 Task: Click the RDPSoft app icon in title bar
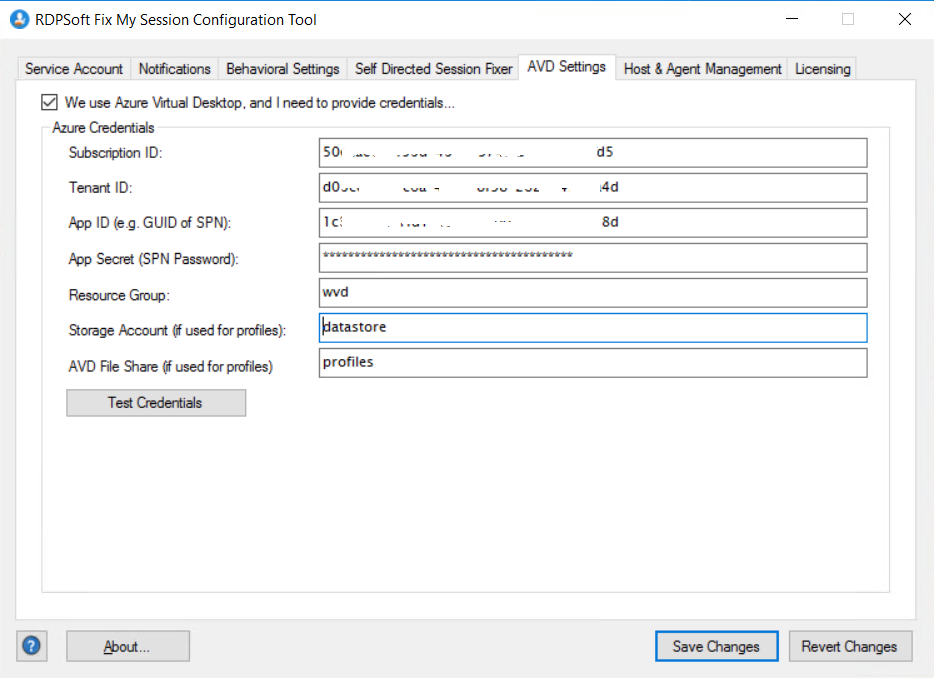click(x=19, y=19)
